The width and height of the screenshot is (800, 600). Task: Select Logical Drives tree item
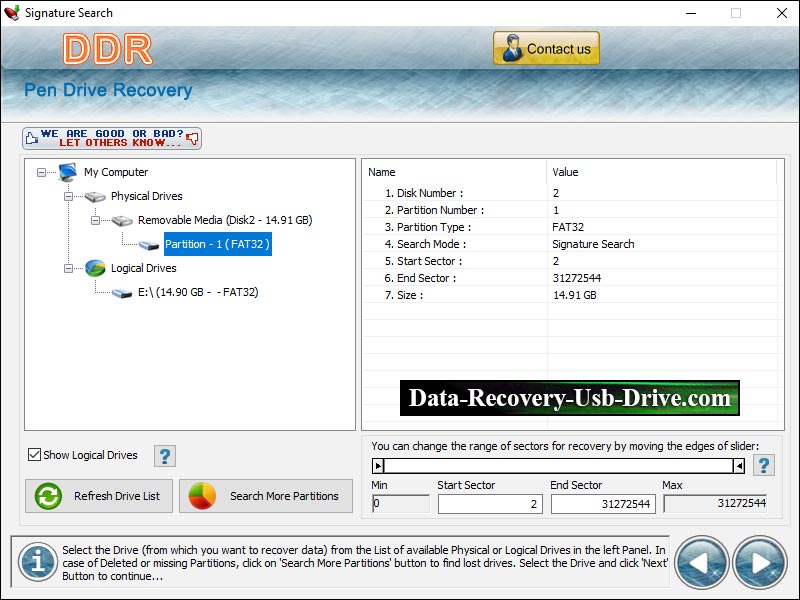point(143,268)
